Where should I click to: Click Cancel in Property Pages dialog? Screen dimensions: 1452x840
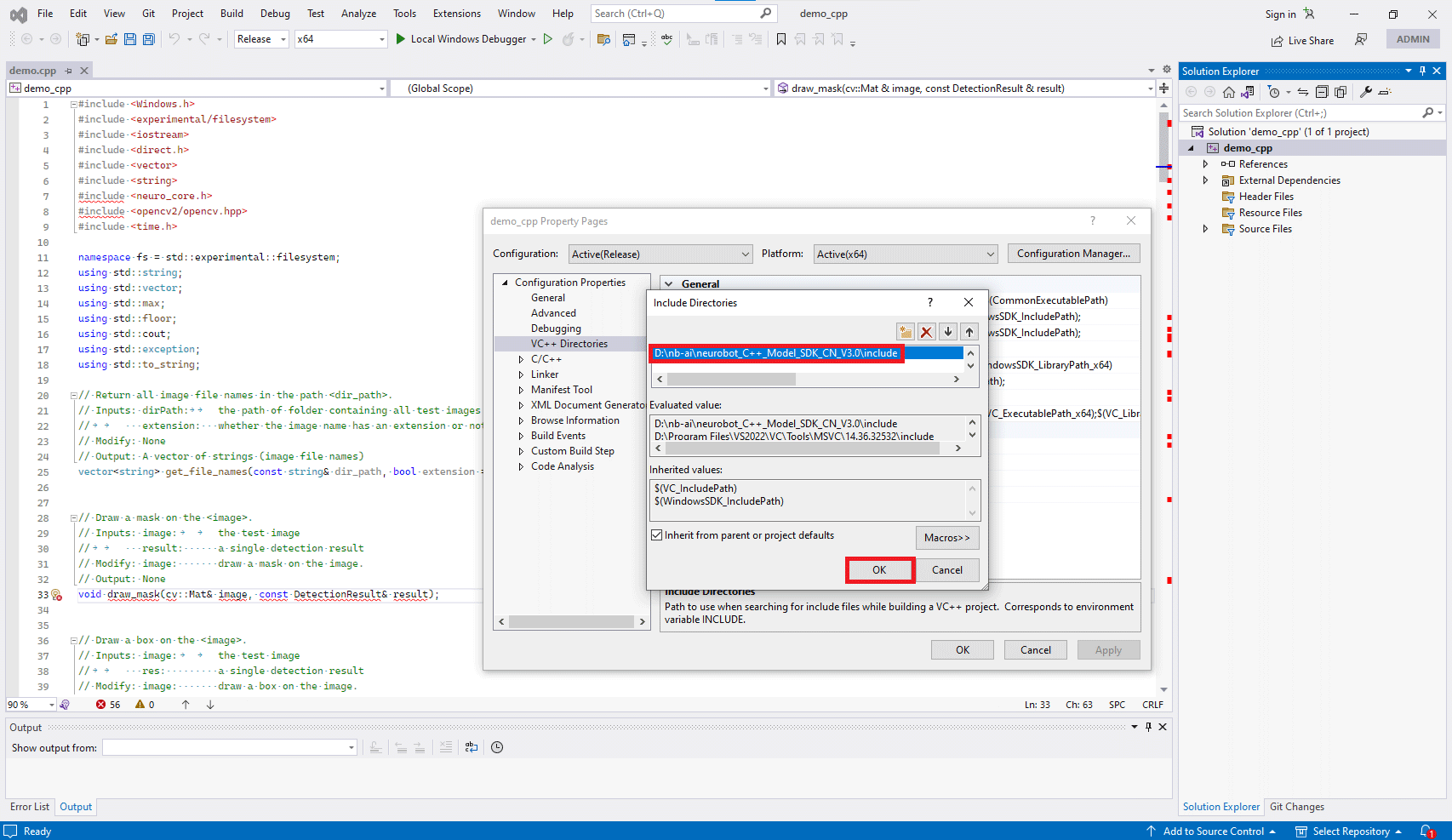pyautogui.click(x=1036, y=650)
